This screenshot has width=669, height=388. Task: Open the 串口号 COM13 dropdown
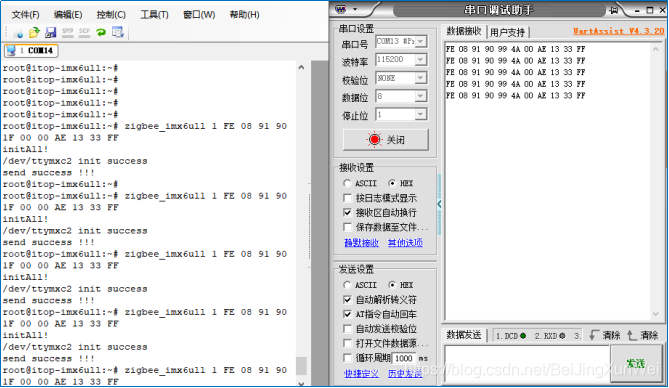click(421, 41)
